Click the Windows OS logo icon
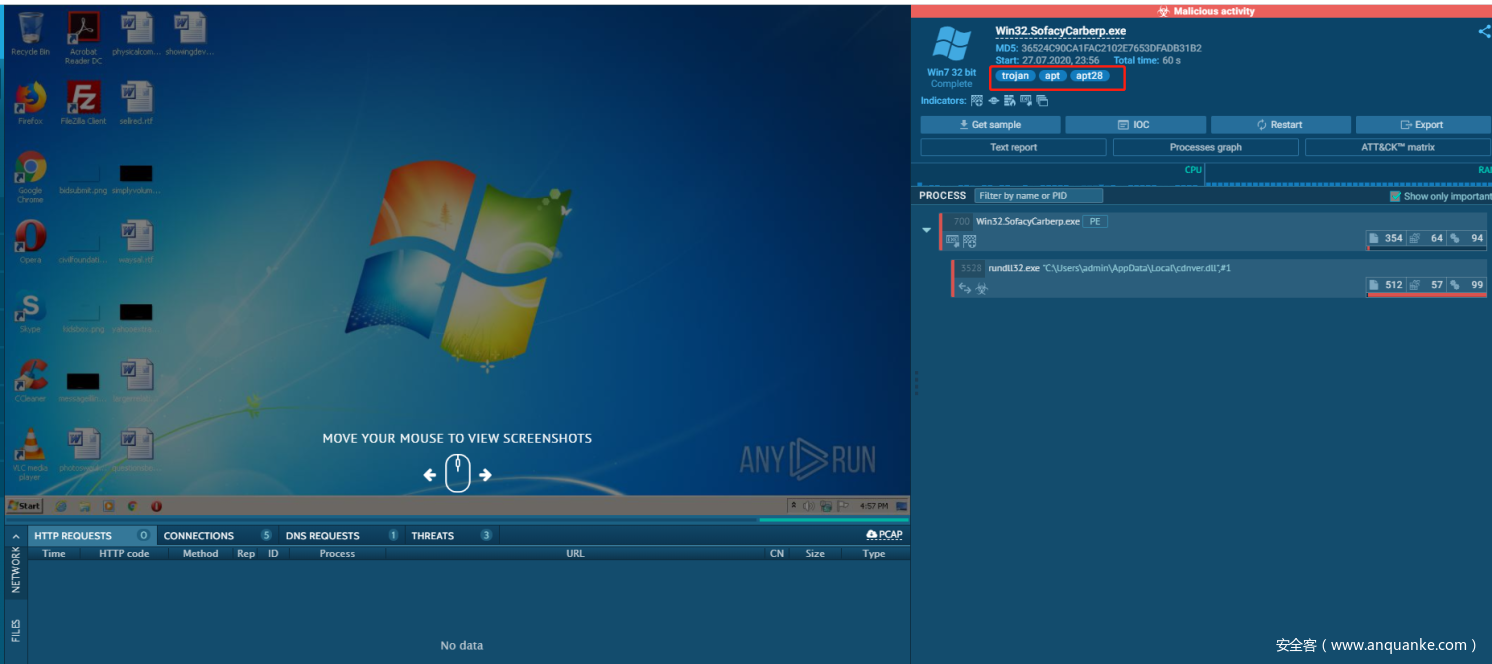The height and width of the screenshot is (664, 1492). [951, 45]
